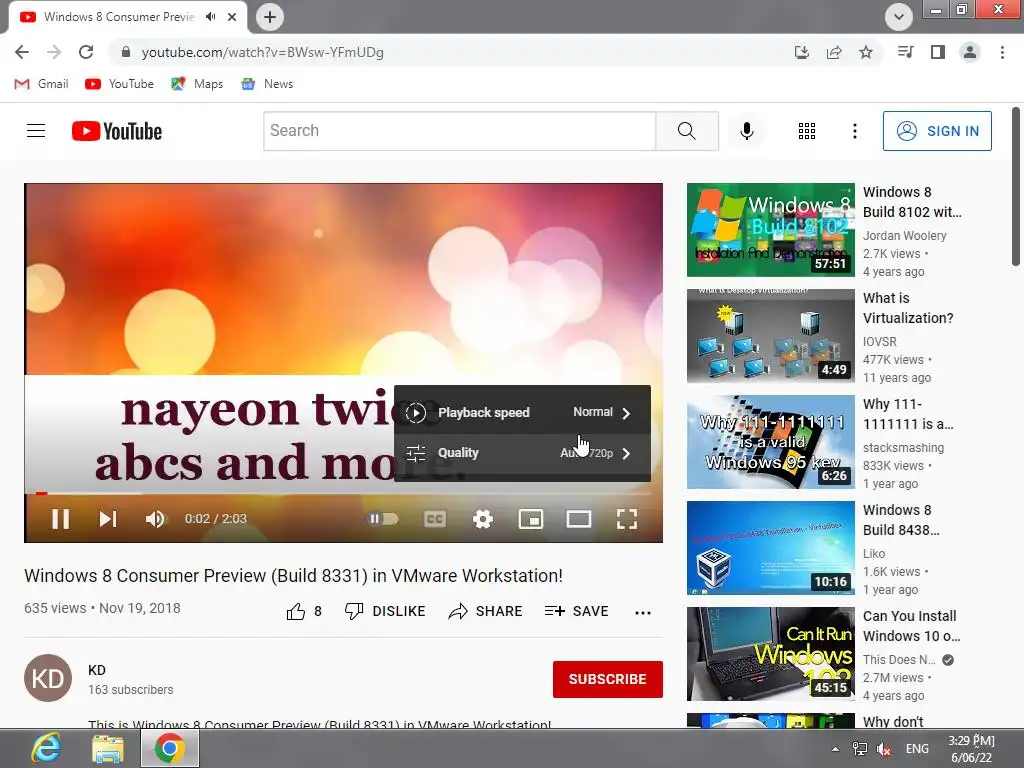This screenshot has height=768, width=1024.
Task: Open the tab search dropdown arrow
Action: 899,17
